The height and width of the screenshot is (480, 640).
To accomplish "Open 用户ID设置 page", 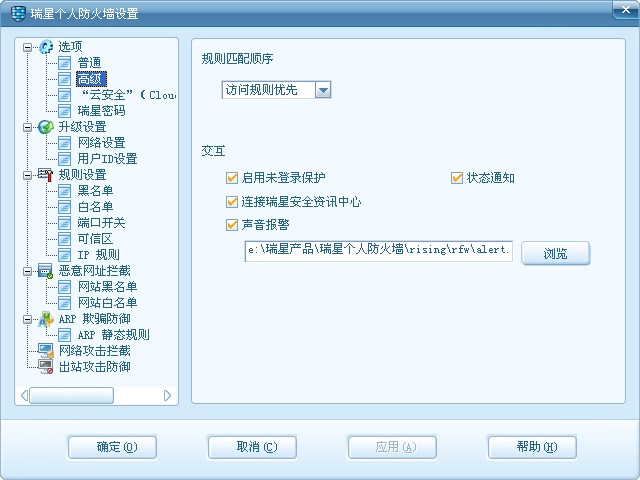I will point(107,159).
